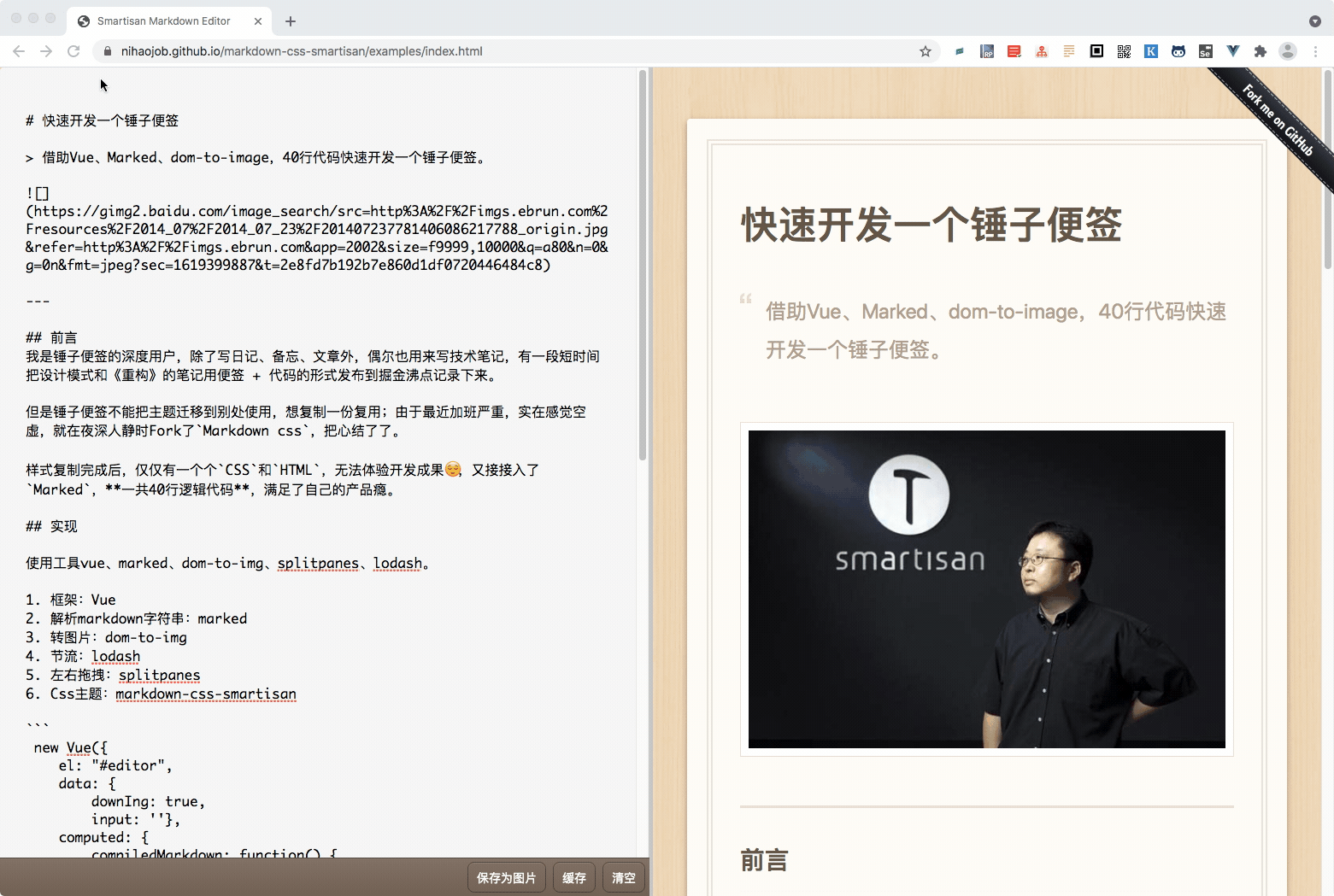Click the preview pane scrollbar
The width and height of the screenshot is (1334, 896).
point(1328,169)
